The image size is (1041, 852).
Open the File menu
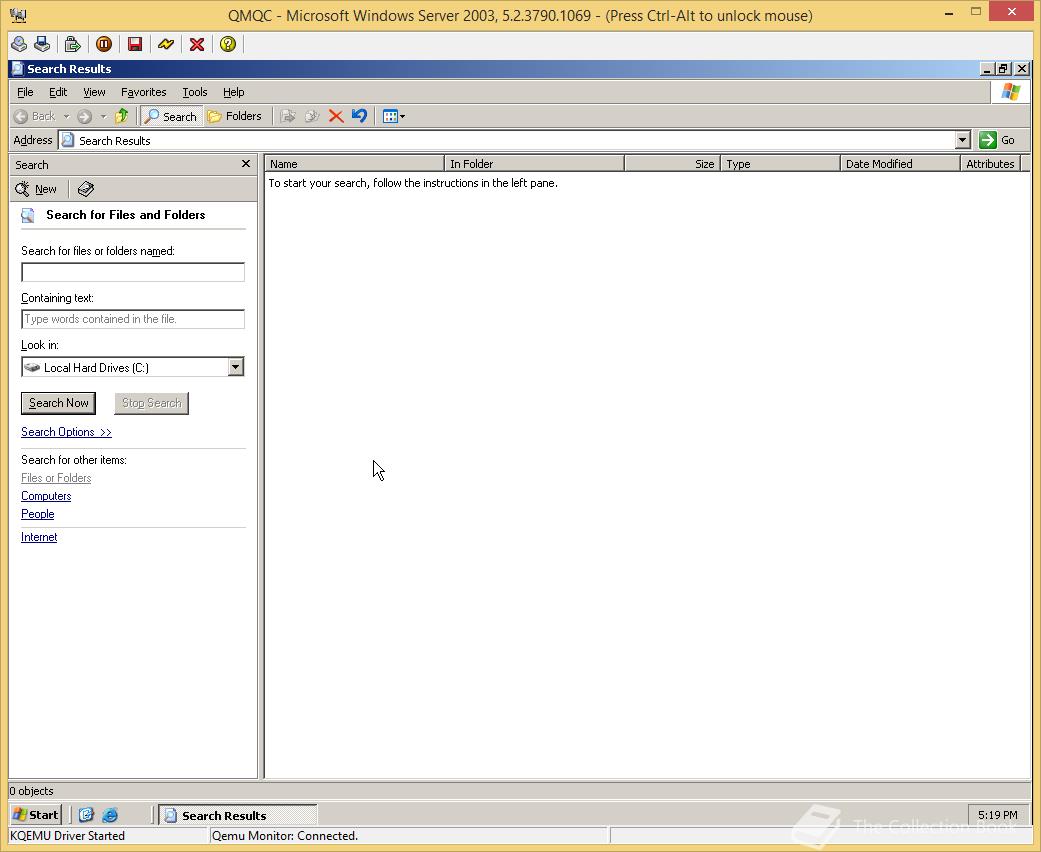pyautogui.click(x=25, y=92)
